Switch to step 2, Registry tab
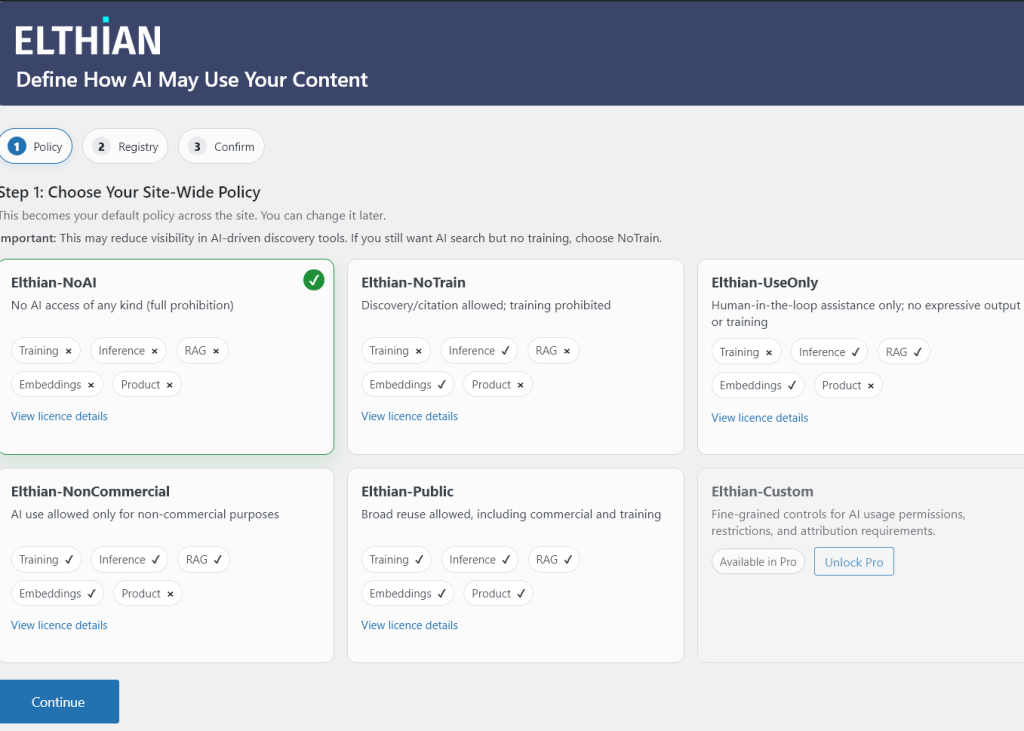The width and height of the screenshot is (1024, 731). click(x=126, y=146)
